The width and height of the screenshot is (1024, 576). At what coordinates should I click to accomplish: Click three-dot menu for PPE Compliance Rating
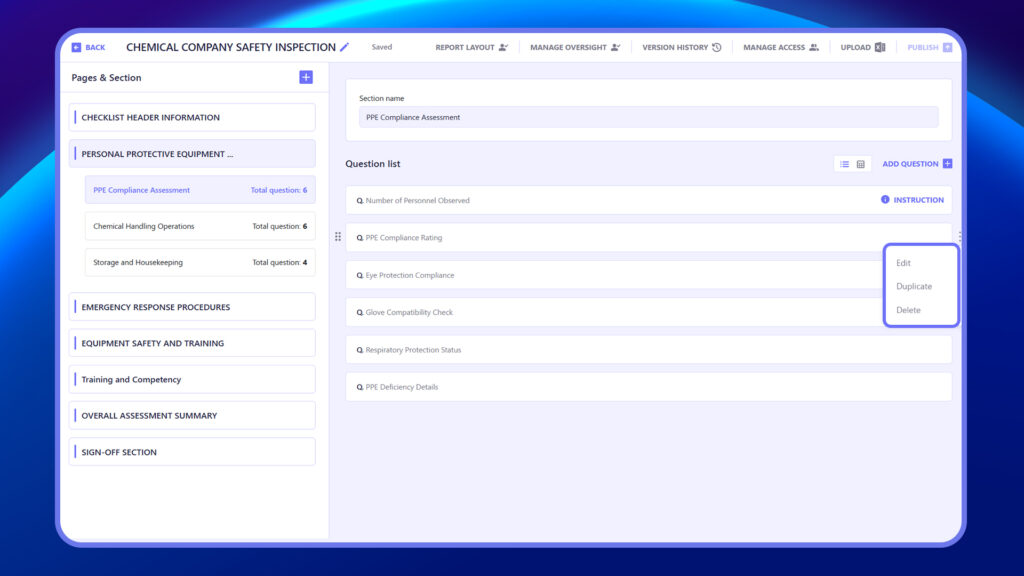click(959, 236)
